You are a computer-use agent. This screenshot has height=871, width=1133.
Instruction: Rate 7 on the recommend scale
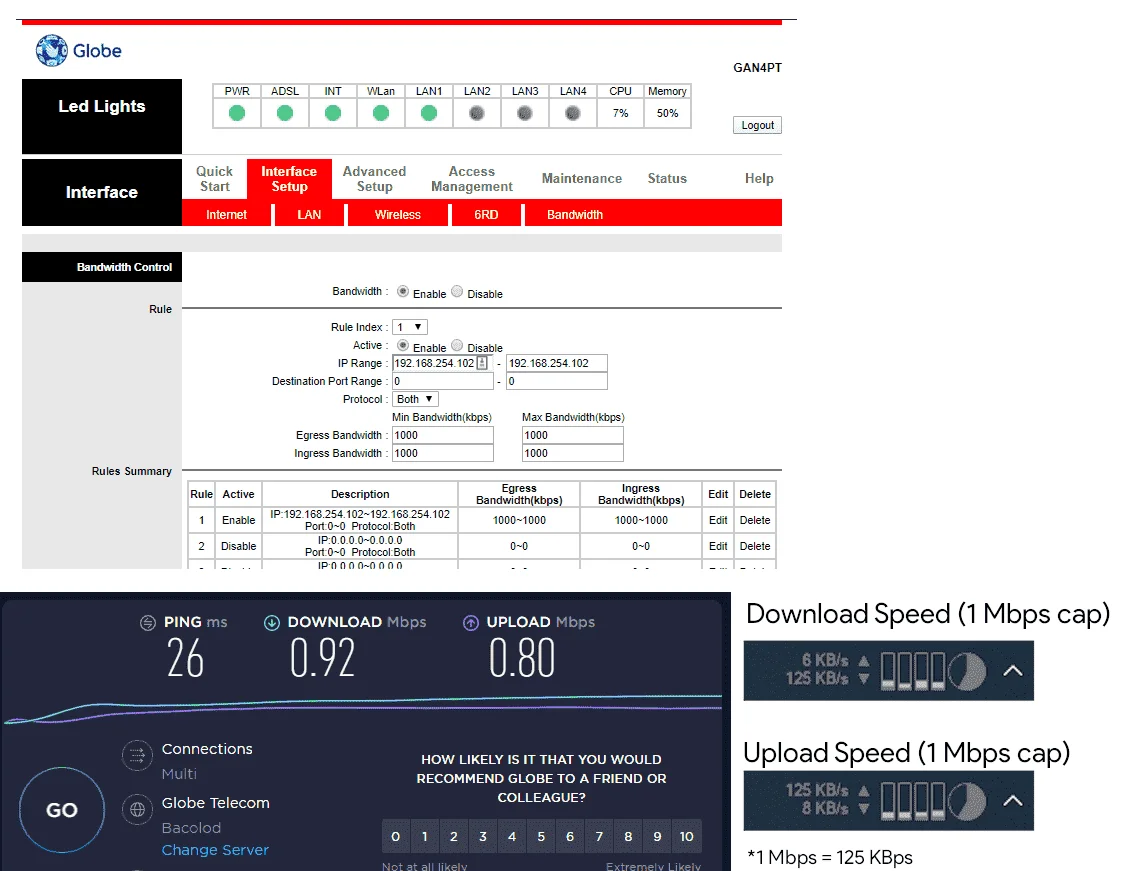599,836
